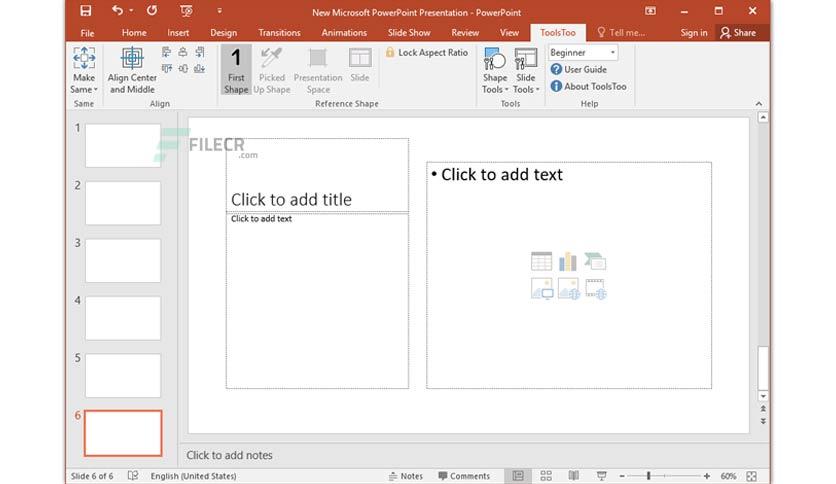Open the undo history dropdown arrow
836x484 pixels.
coord(131,11)
